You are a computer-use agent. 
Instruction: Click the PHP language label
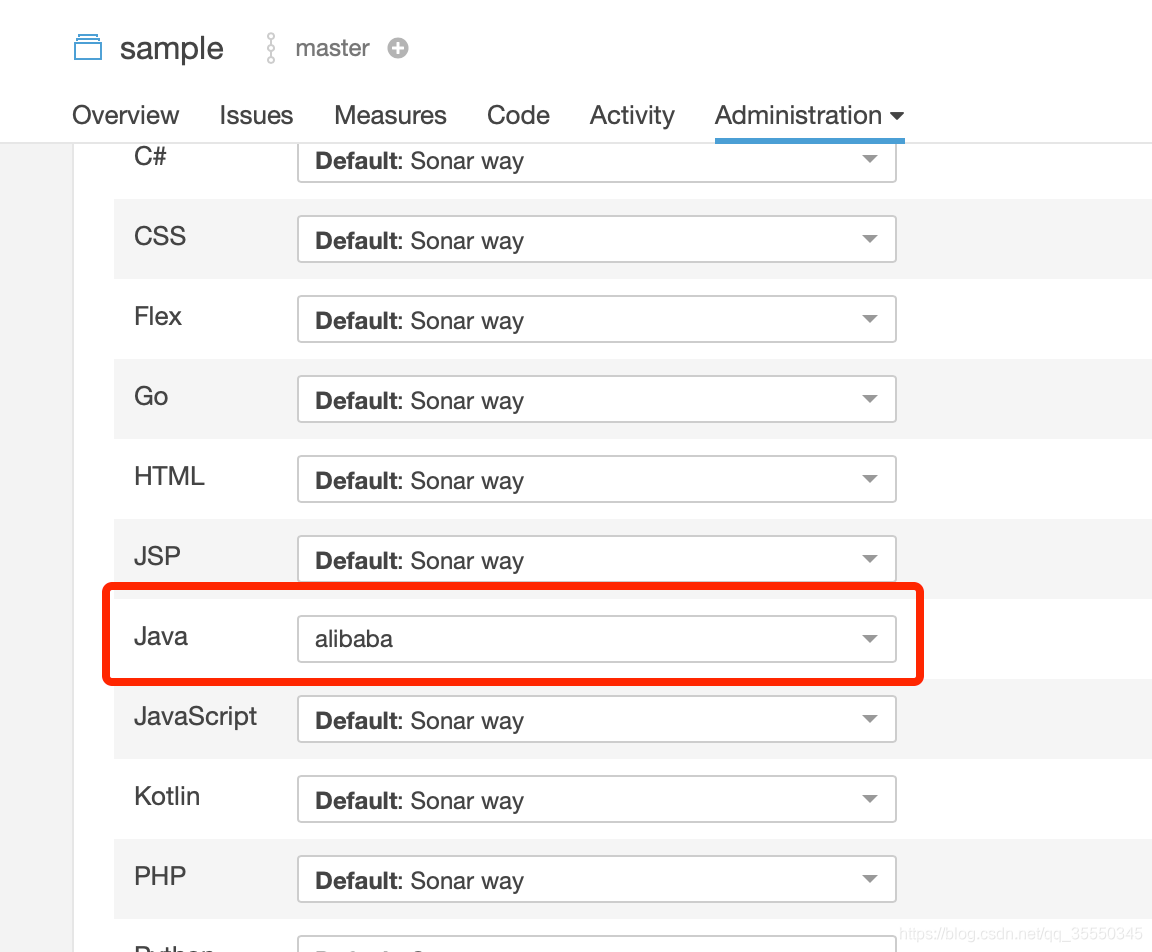160,876
